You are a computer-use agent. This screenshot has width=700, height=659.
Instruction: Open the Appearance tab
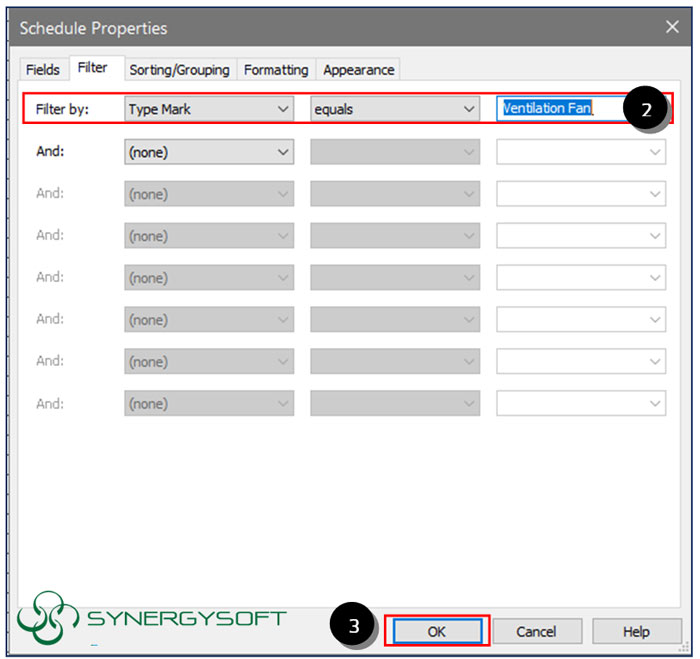(359, 70)
